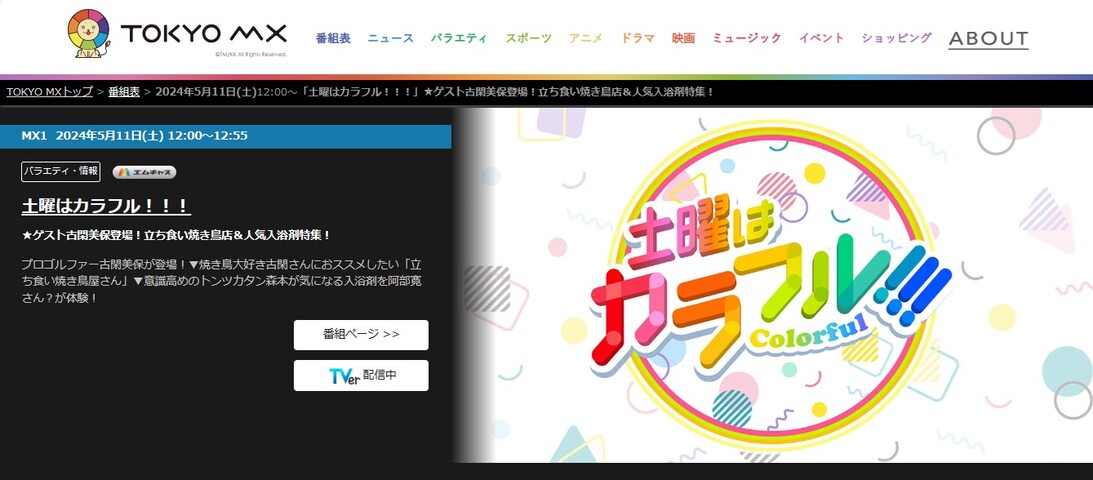Click the バラエティ・情報 genre tag
The height and width of the screenshot is (480, 1093).
click(x=61, y=171)
